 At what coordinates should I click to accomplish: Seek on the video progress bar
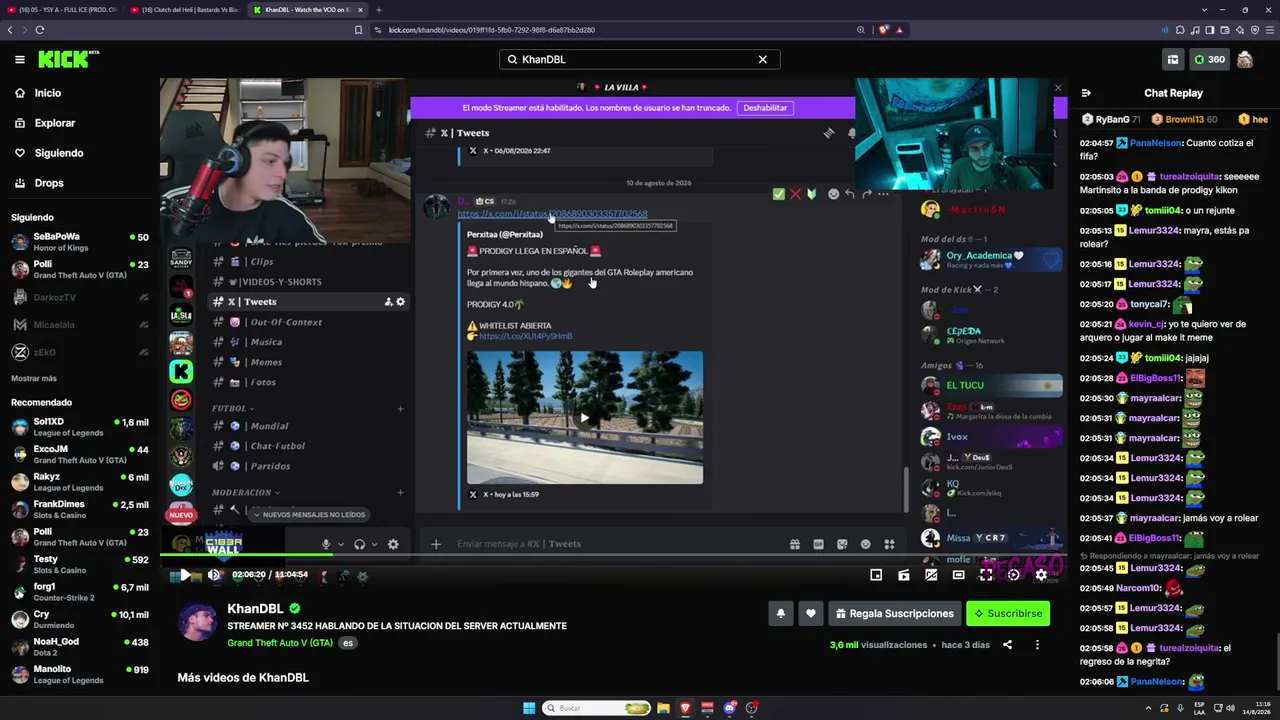coord(613,556)
